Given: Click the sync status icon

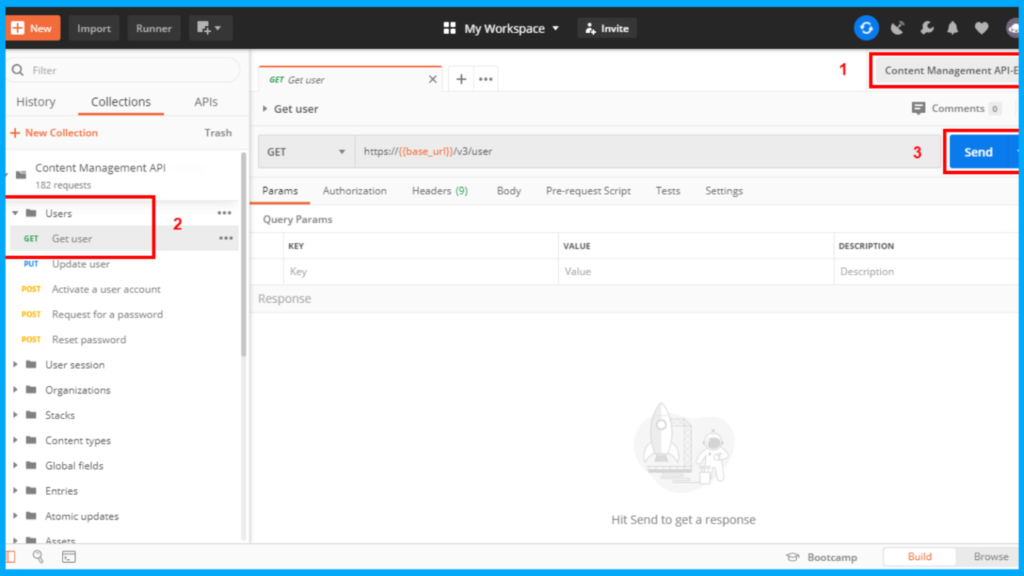Looking at the screenshot, I should 866,28.
